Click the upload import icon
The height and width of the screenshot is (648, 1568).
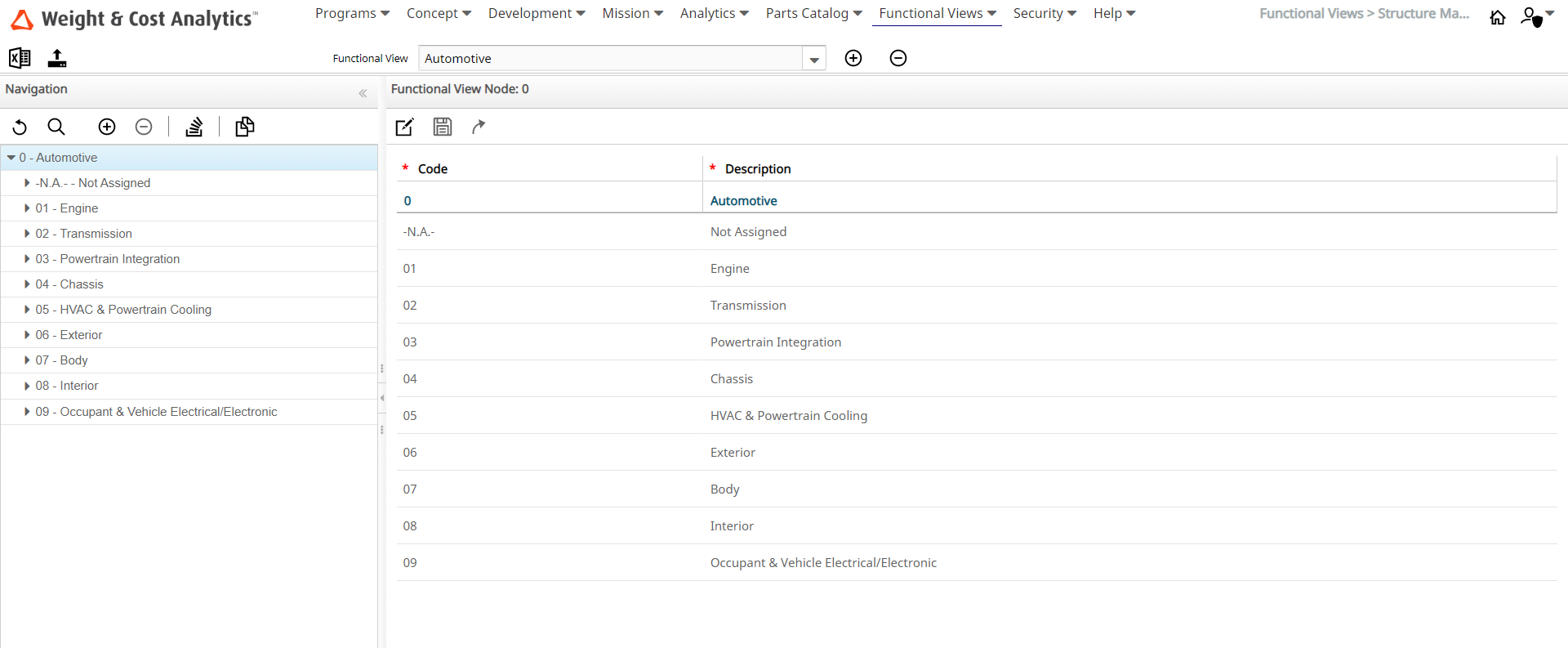tap(57, 58)
